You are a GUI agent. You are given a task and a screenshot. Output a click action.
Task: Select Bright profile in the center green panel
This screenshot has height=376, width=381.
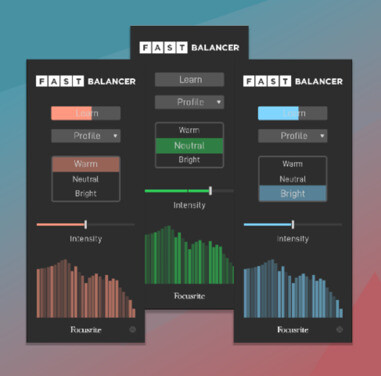tap(189, 160)
